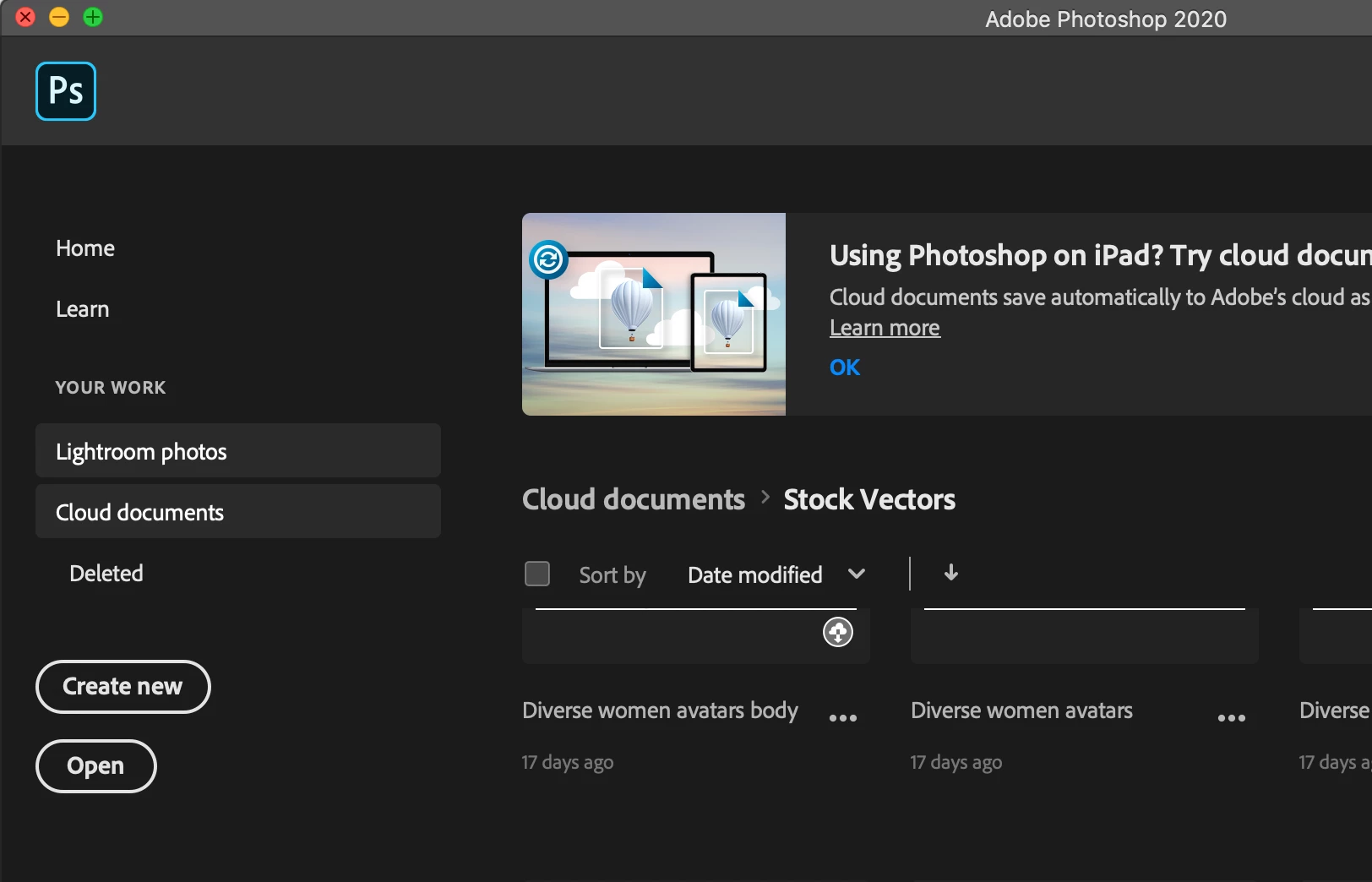Viewport: 1372px width, 882px height.
Task: Click the Photoshop Ps logo icon
Action: pyautogui.click(x=66, y=91)
